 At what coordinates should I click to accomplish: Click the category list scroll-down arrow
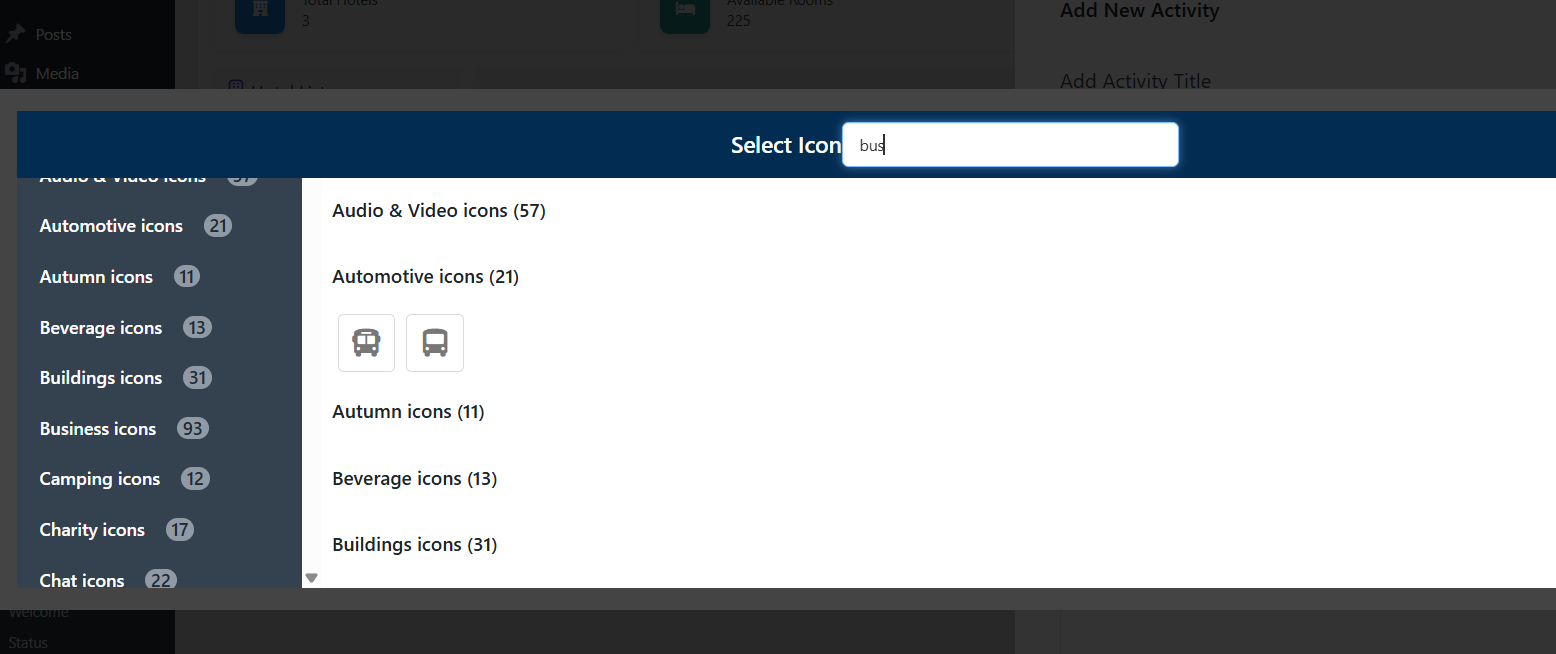click(311, 578)
